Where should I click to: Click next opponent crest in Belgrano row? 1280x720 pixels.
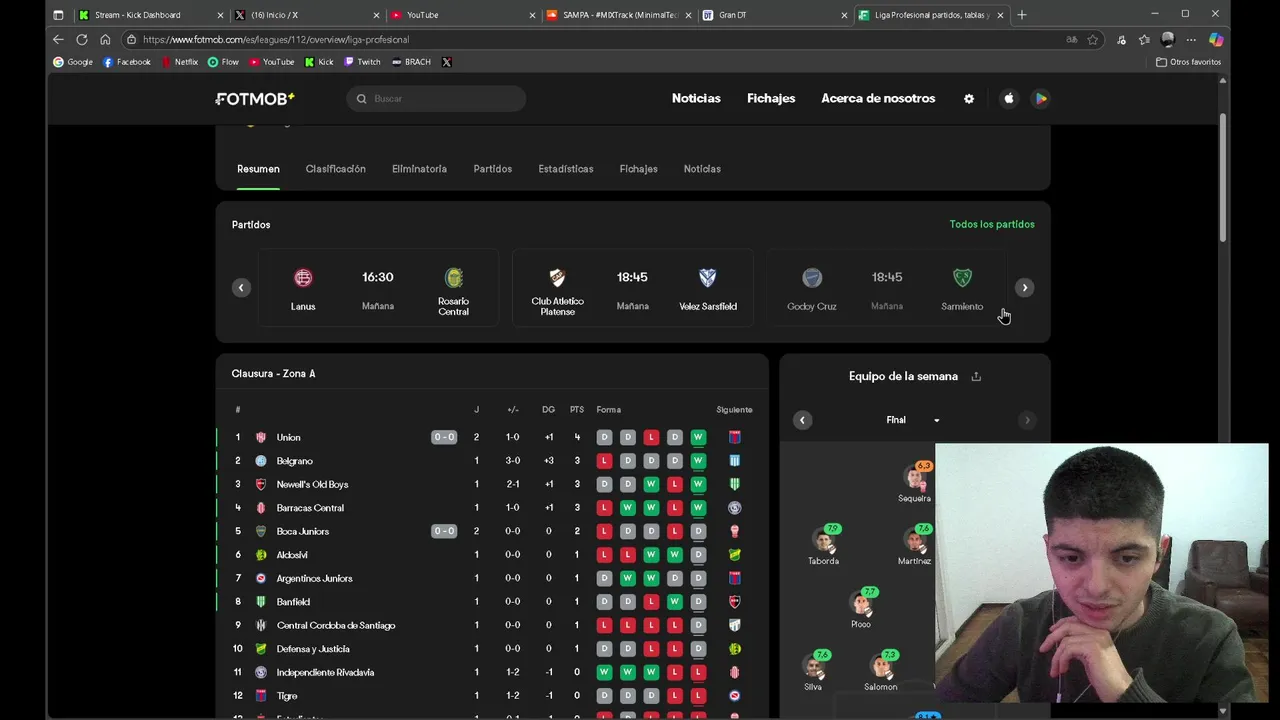click(x=735, y=461)
